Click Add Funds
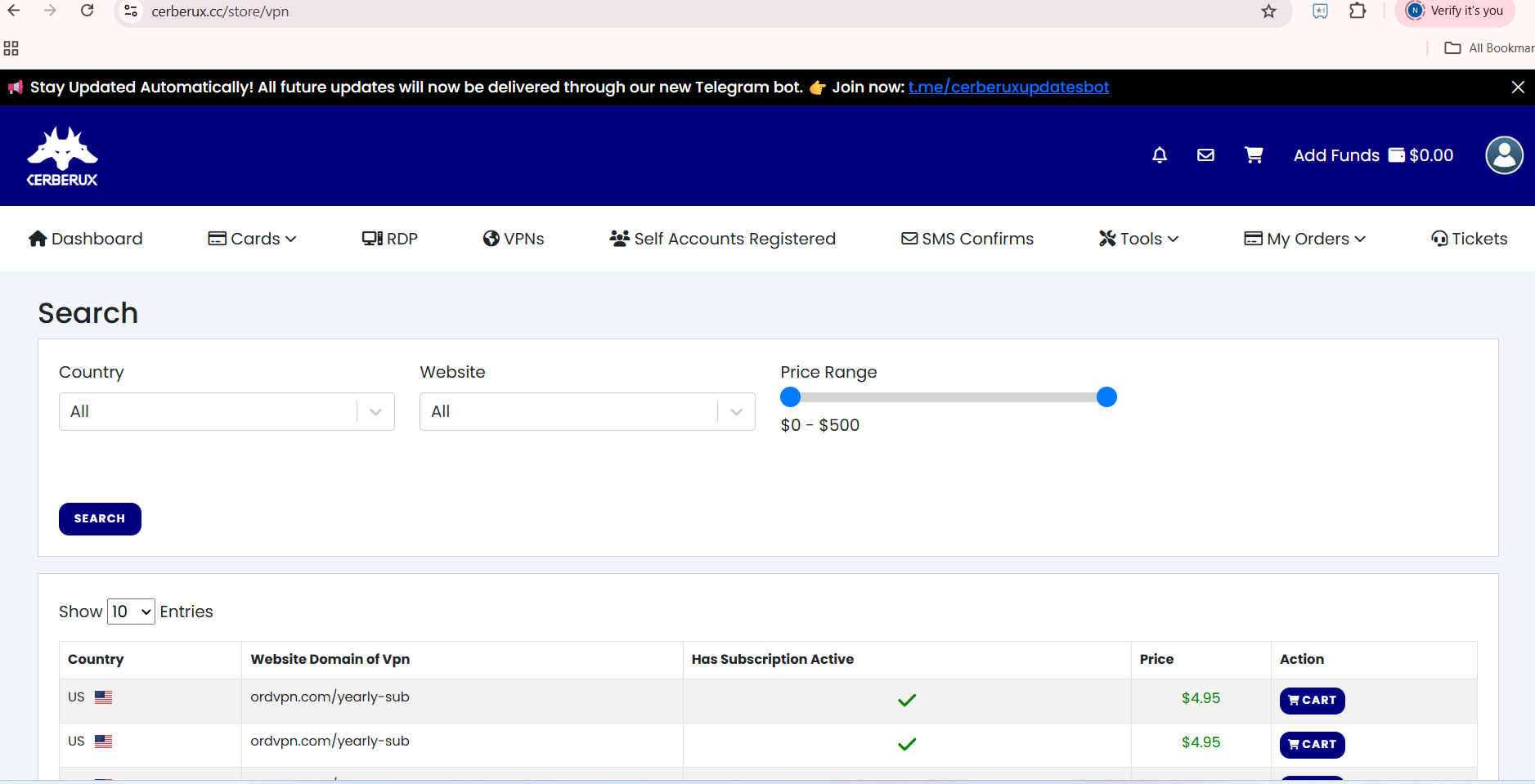Viewport: 1535px width, 784px height. [1336, 155]
